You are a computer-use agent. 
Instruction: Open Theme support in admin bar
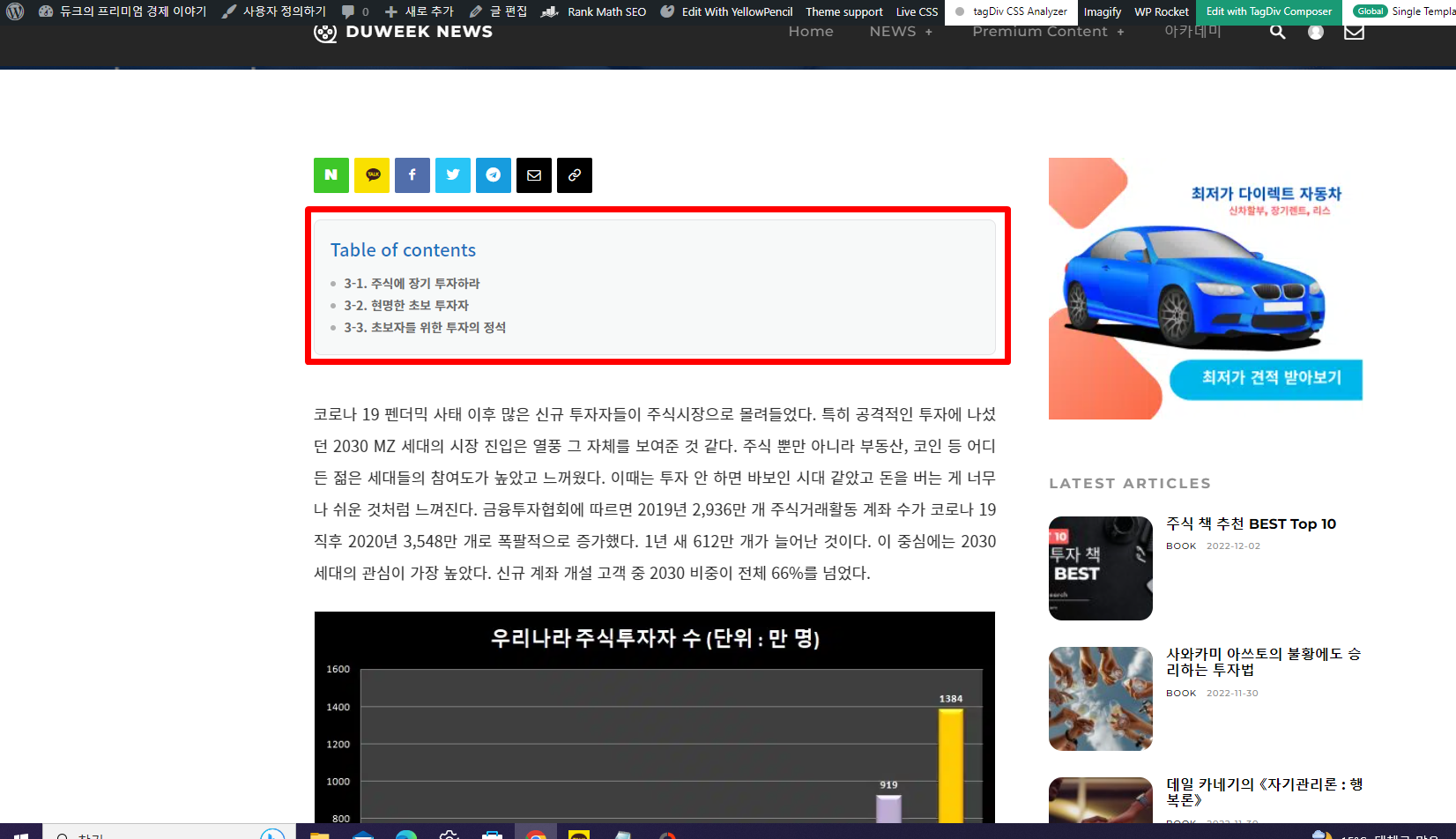click(x=843, y=11)
